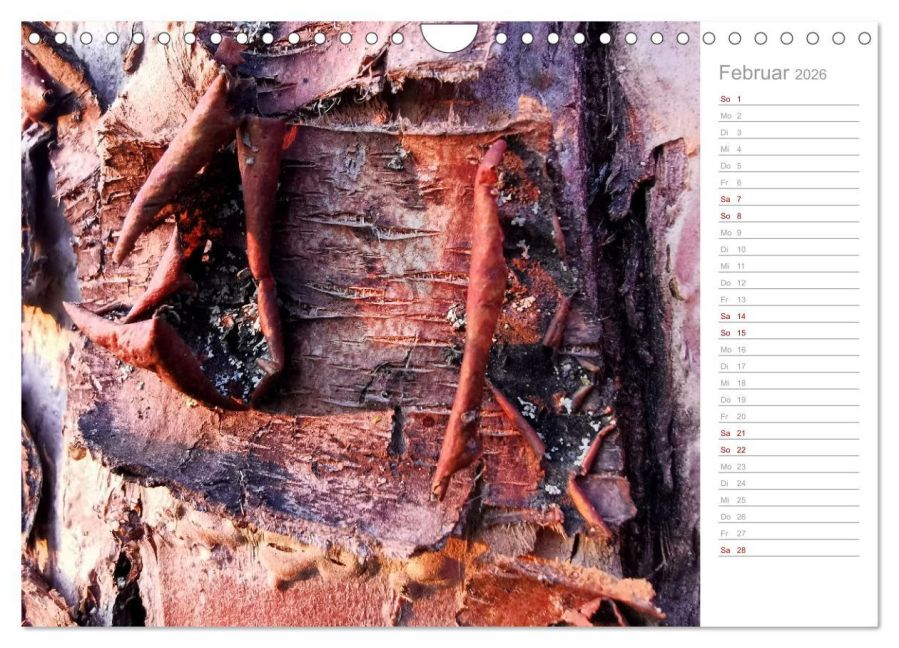Select the Sa 7 date row

(789, 199)
